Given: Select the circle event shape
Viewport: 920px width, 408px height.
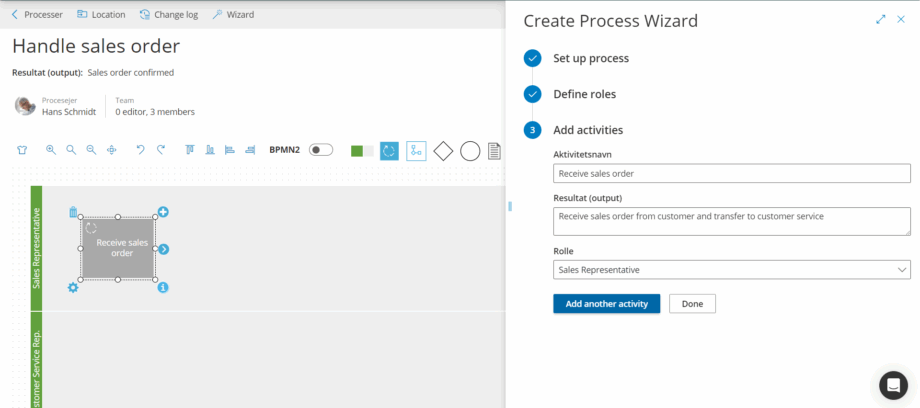Looking at the screenshot, I should (470, 151).
